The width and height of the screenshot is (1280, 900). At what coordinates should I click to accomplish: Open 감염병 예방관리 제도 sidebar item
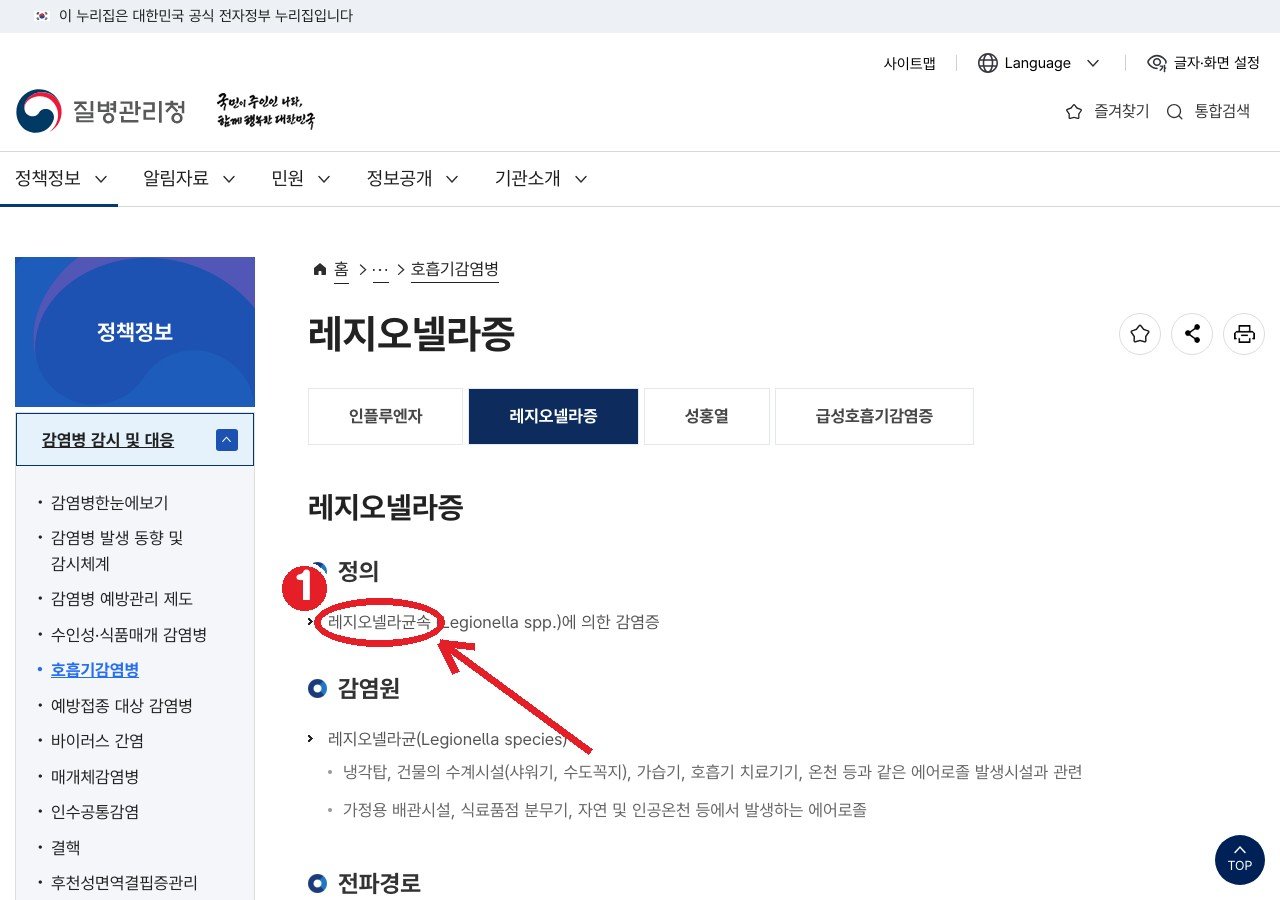point(122,599)
